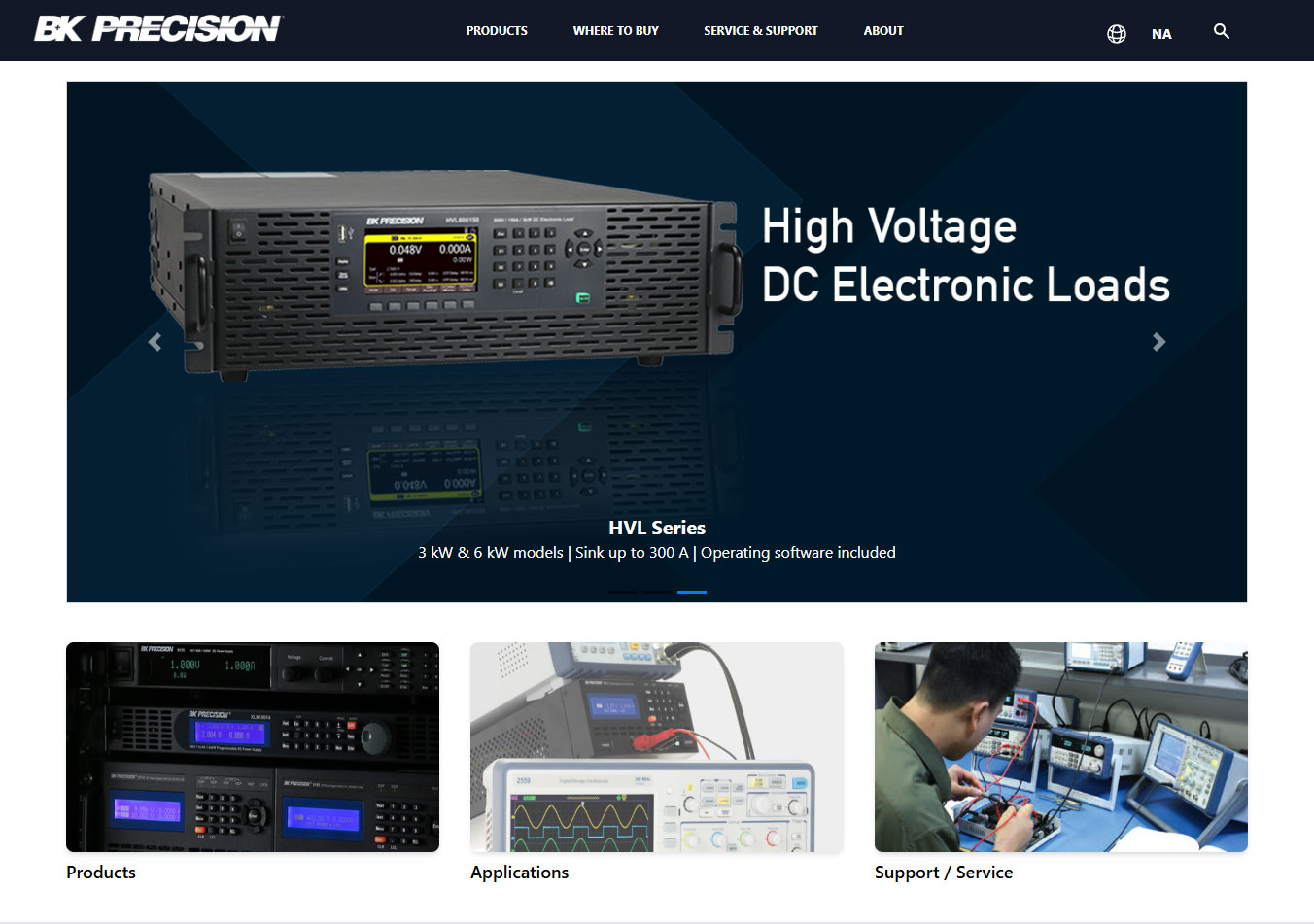The width and height of the screenshot is (1314, 924).
Task: Open the NA region dropdown
Action: (x=1161, y=34)
